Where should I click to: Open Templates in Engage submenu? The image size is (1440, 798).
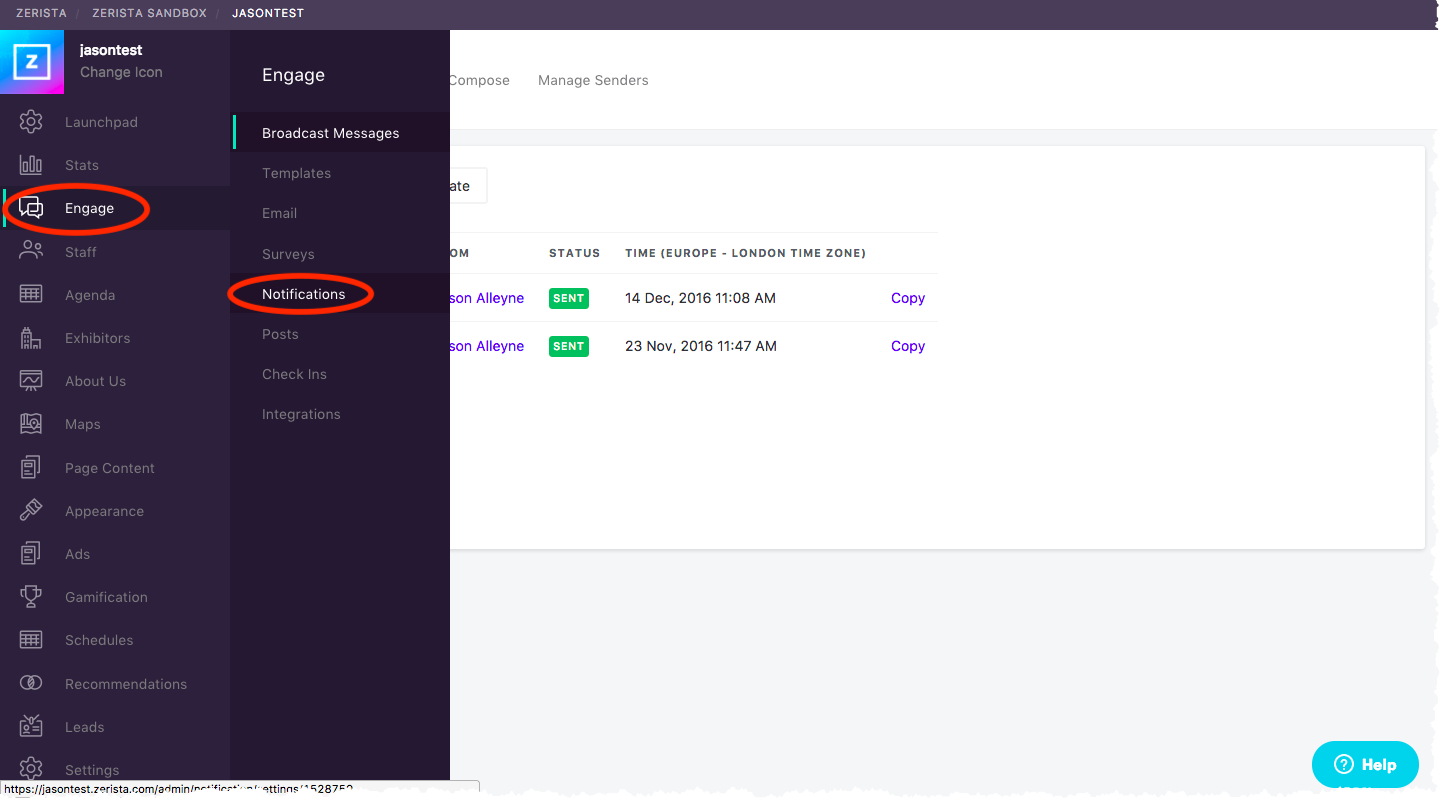pos(296,173)
